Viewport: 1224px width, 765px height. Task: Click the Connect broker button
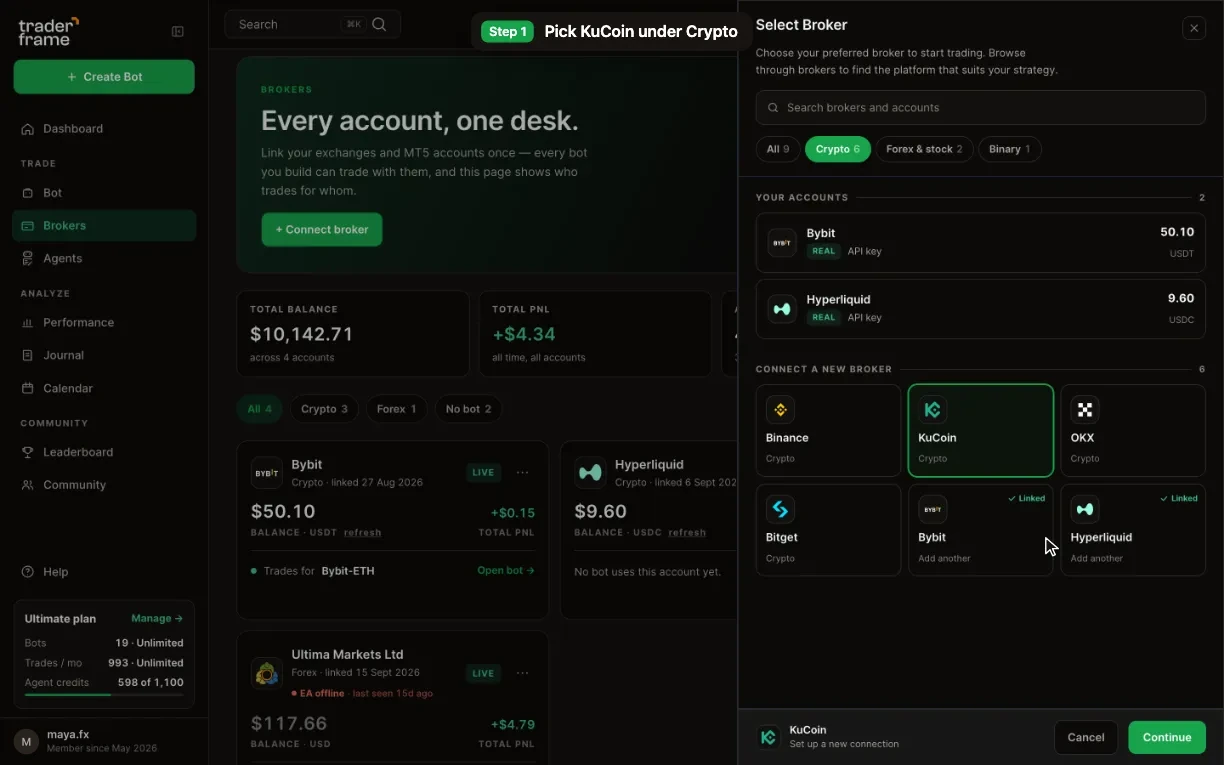click(322, 229)
